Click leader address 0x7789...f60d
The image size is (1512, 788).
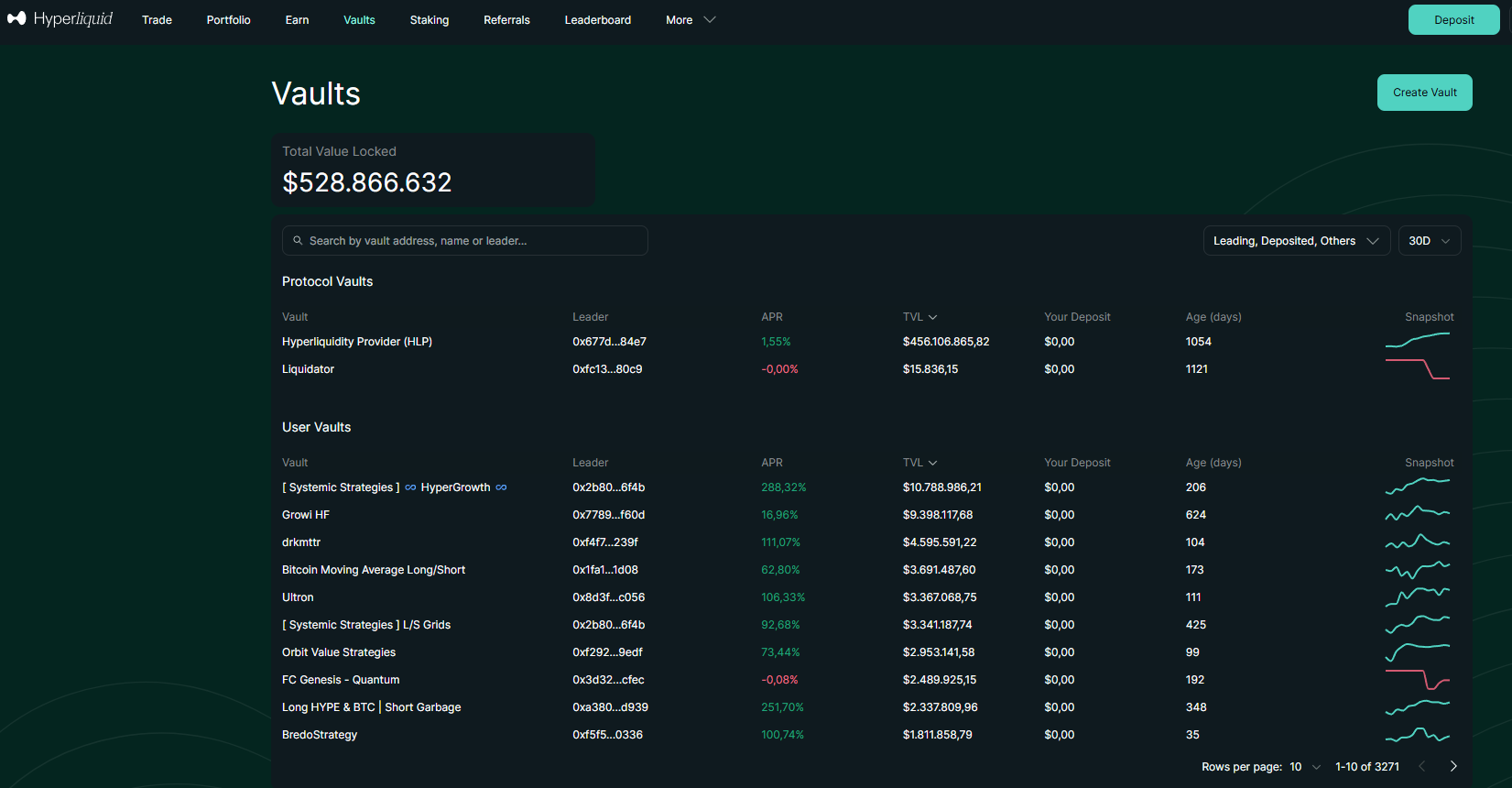(x=609, y=515)
